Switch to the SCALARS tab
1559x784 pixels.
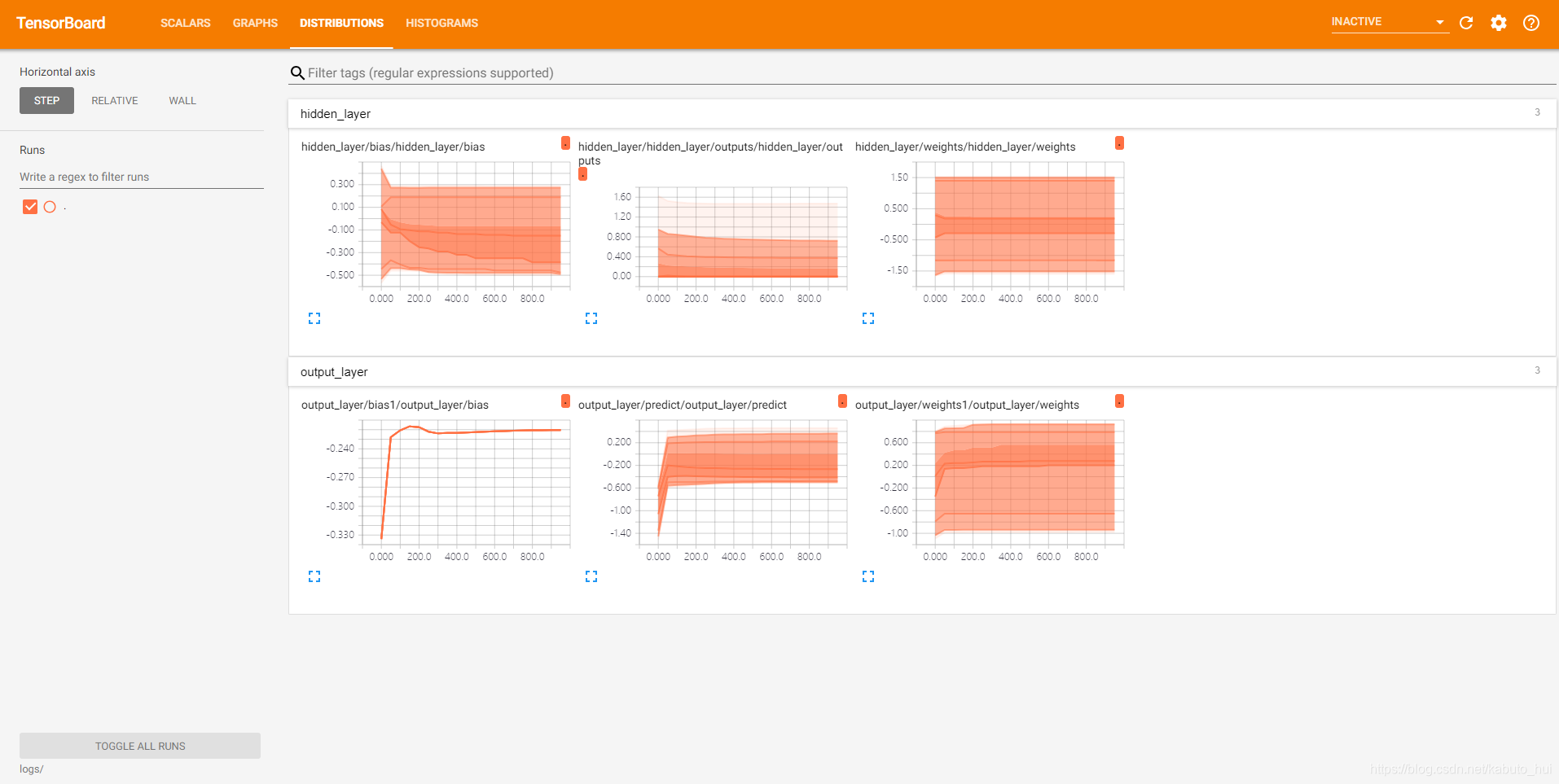[185, 24]
